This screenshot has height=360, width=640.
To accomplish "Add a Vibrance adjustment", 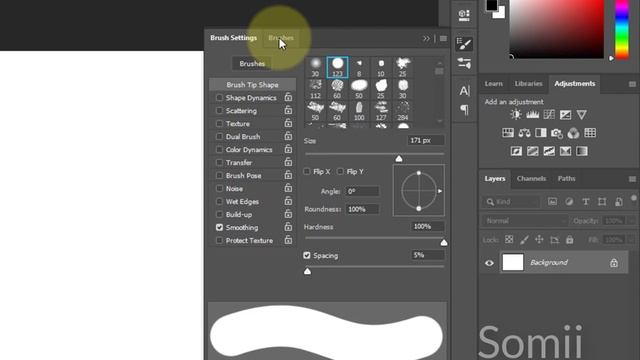I will 582,115.
